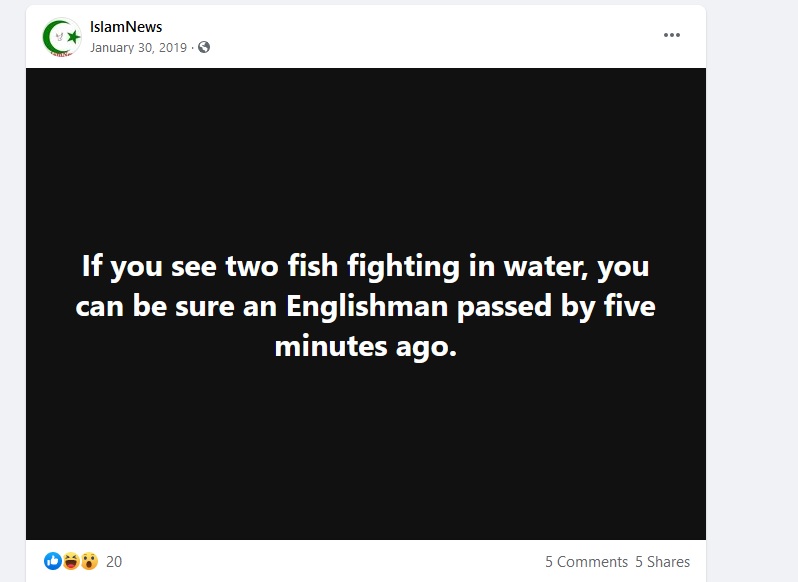
Task: Open the reactions count showing 20
Action: (x=114, y=561)
